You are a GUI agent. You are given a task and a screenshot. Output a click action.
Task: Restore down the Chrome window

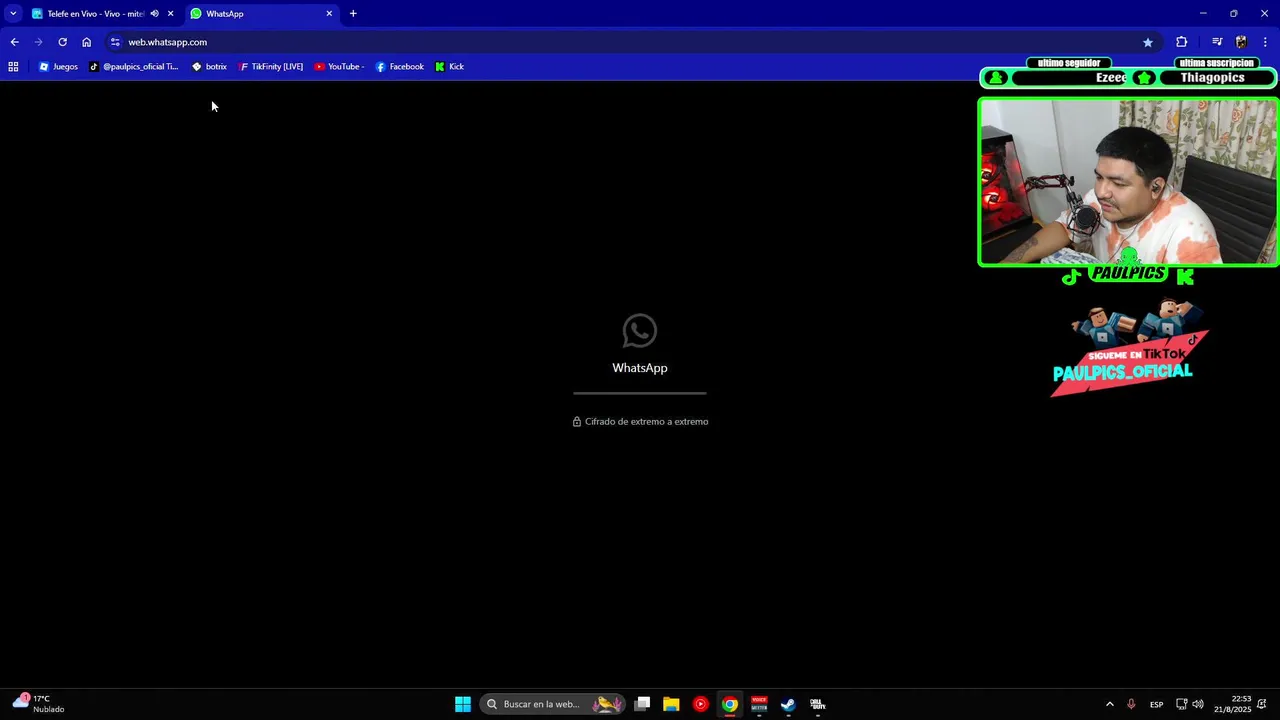[1234, 14]
